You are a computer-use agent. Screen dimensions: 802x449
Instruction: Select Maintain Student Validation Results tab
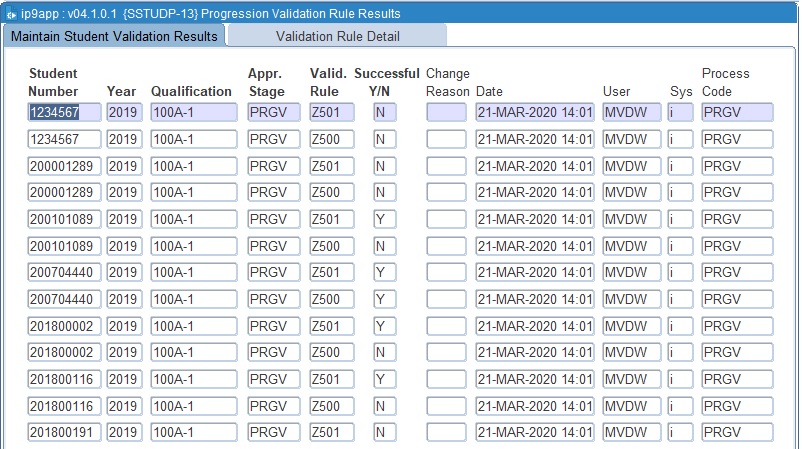click(x=113, y=37)
